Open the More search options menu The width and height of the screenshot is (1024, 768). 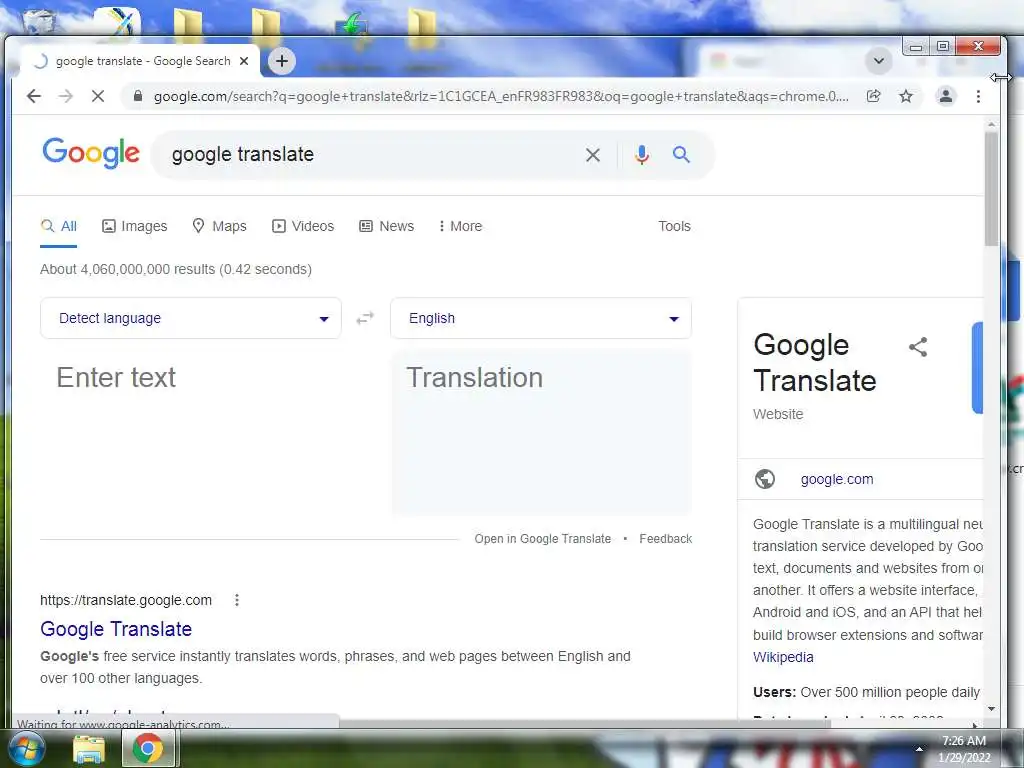[460, 226]
